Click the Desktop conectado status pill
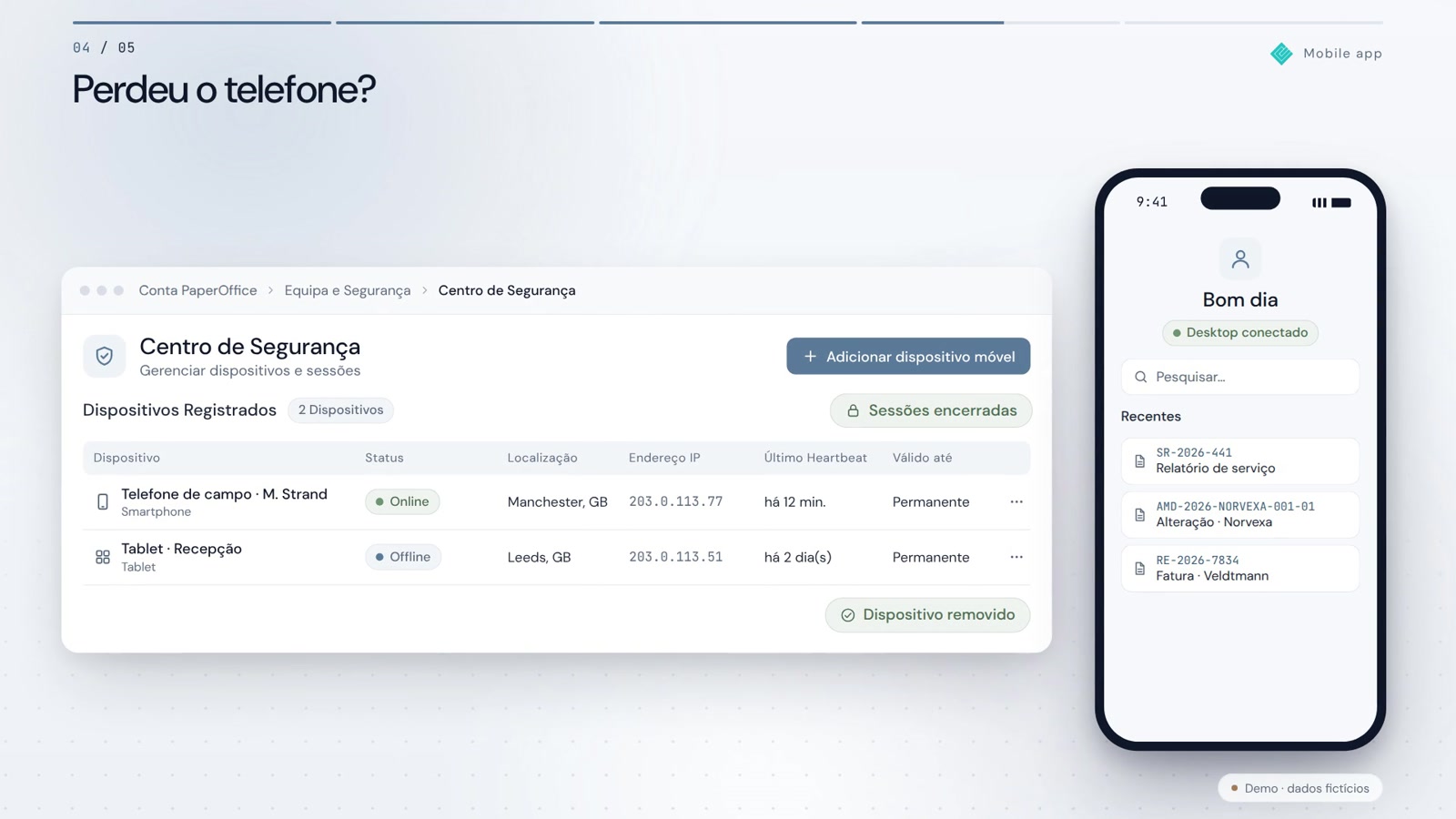 [1240, 333]
